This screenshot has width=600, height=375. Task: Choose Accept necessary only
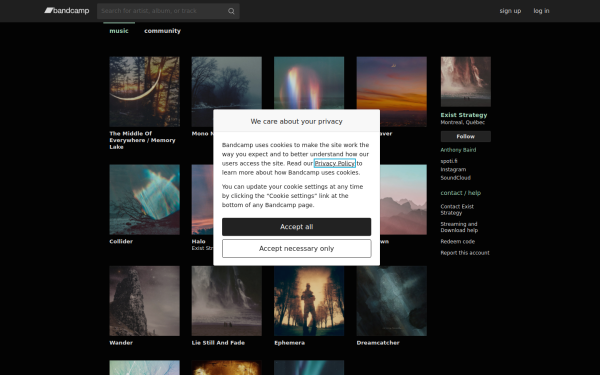pos(297,249)
